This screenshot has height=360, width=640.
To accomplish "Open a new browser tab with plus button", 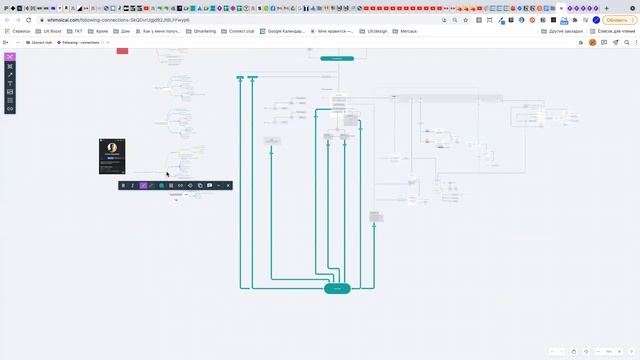I will tap(607, 8).
